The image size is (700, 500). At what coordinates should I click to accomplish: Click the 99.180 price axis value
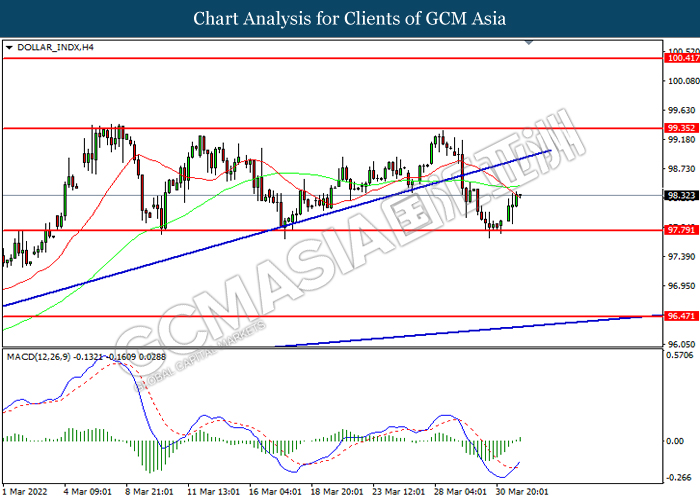[681, 140]
